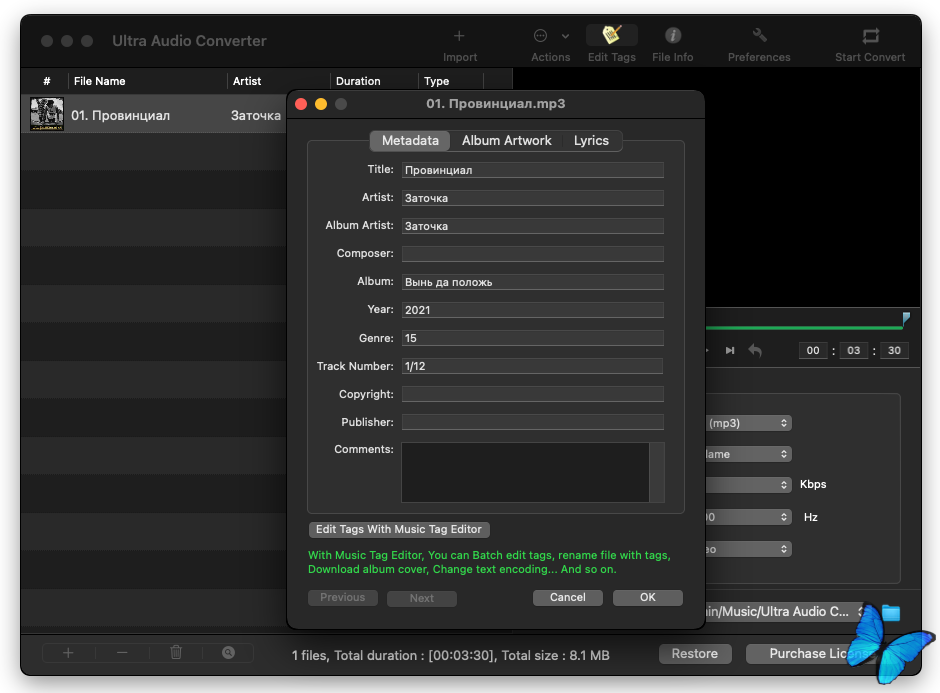Click the skip-to-end playback button
The height and width of the screenshot is (693, 940).
pyautogui.click(x=730, y=351)
